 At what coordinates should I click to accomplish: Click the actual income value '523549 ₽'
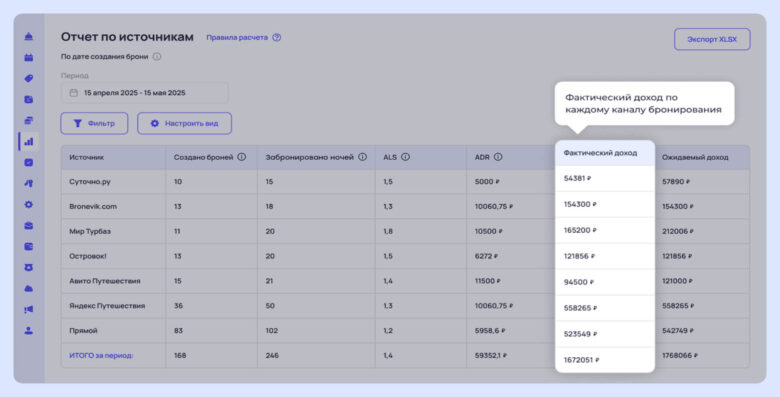580,334
